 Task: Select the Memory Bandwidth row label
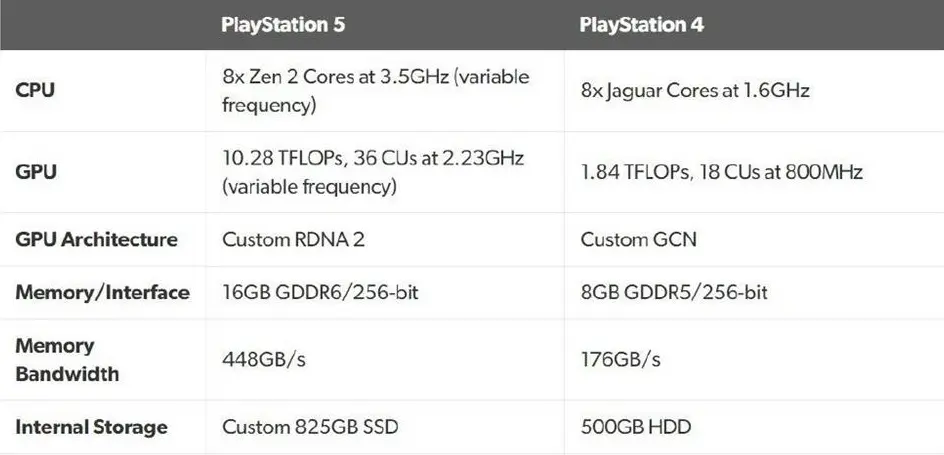pyautogui.click(x=67, y=360)
